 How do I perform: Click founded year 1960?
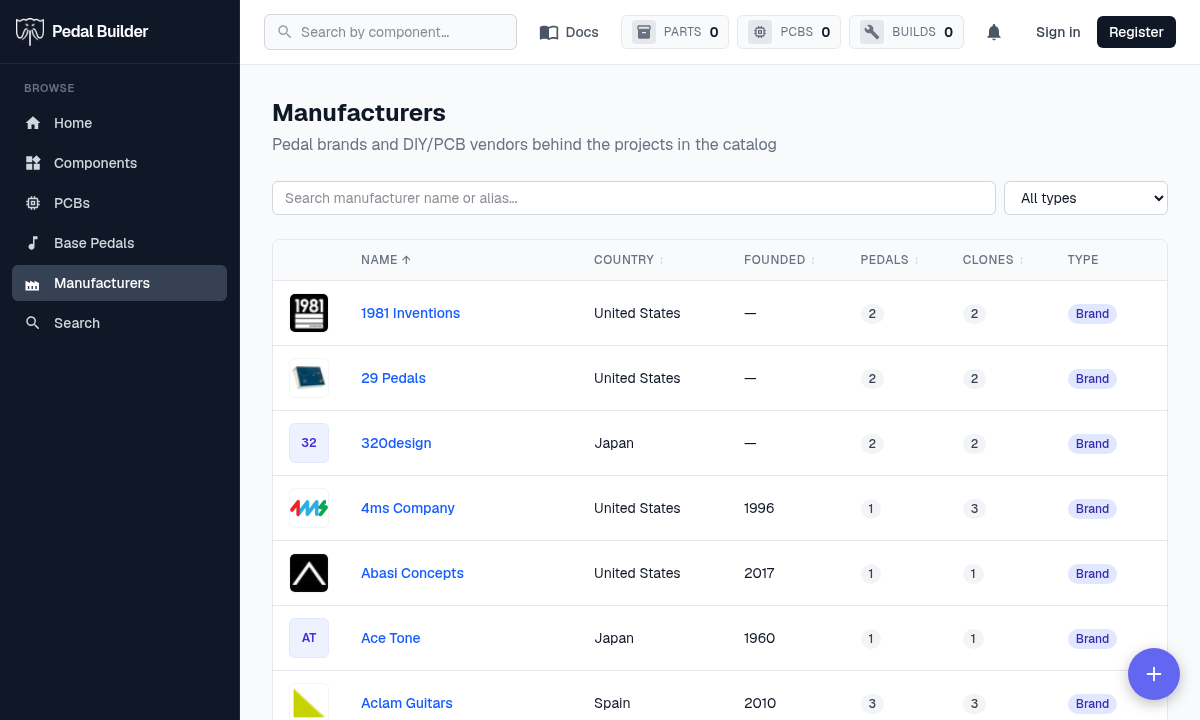coord(759,638)
